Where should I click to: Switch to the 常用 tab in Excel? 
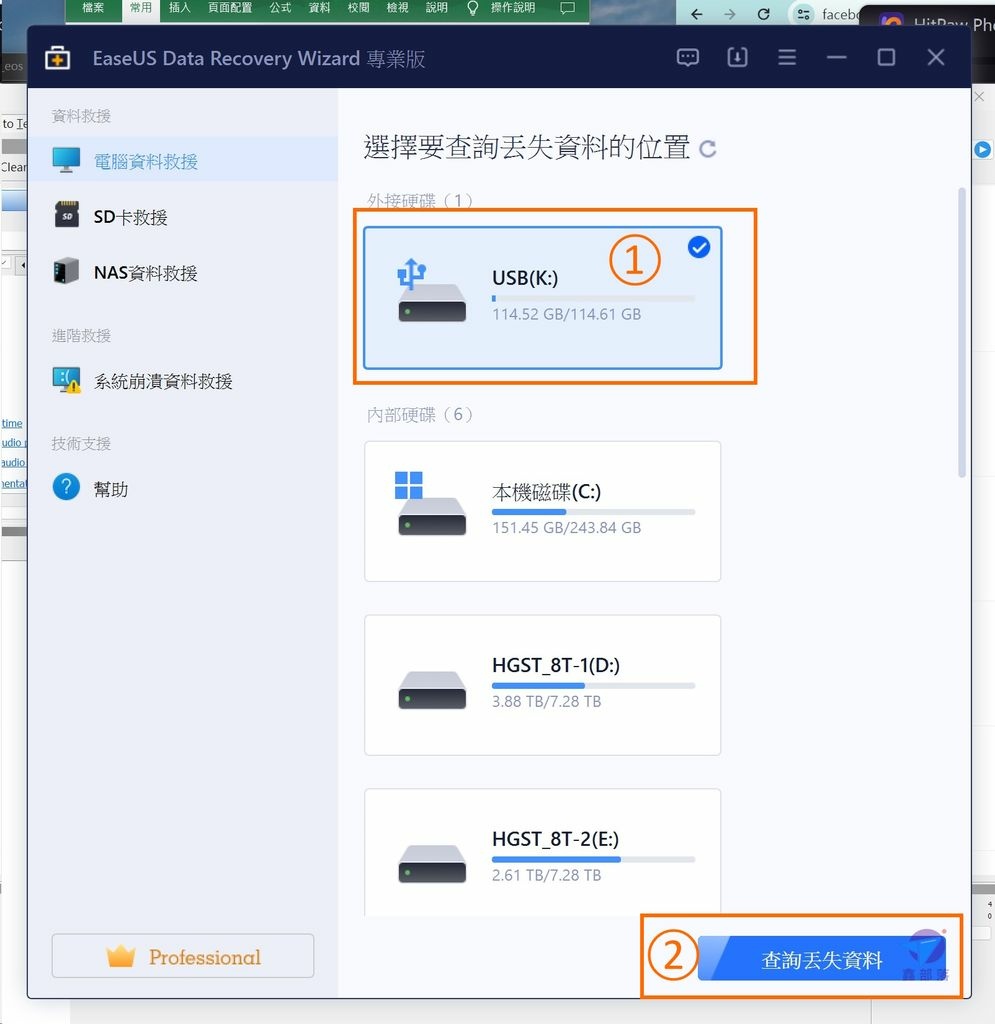pos(140,8)
